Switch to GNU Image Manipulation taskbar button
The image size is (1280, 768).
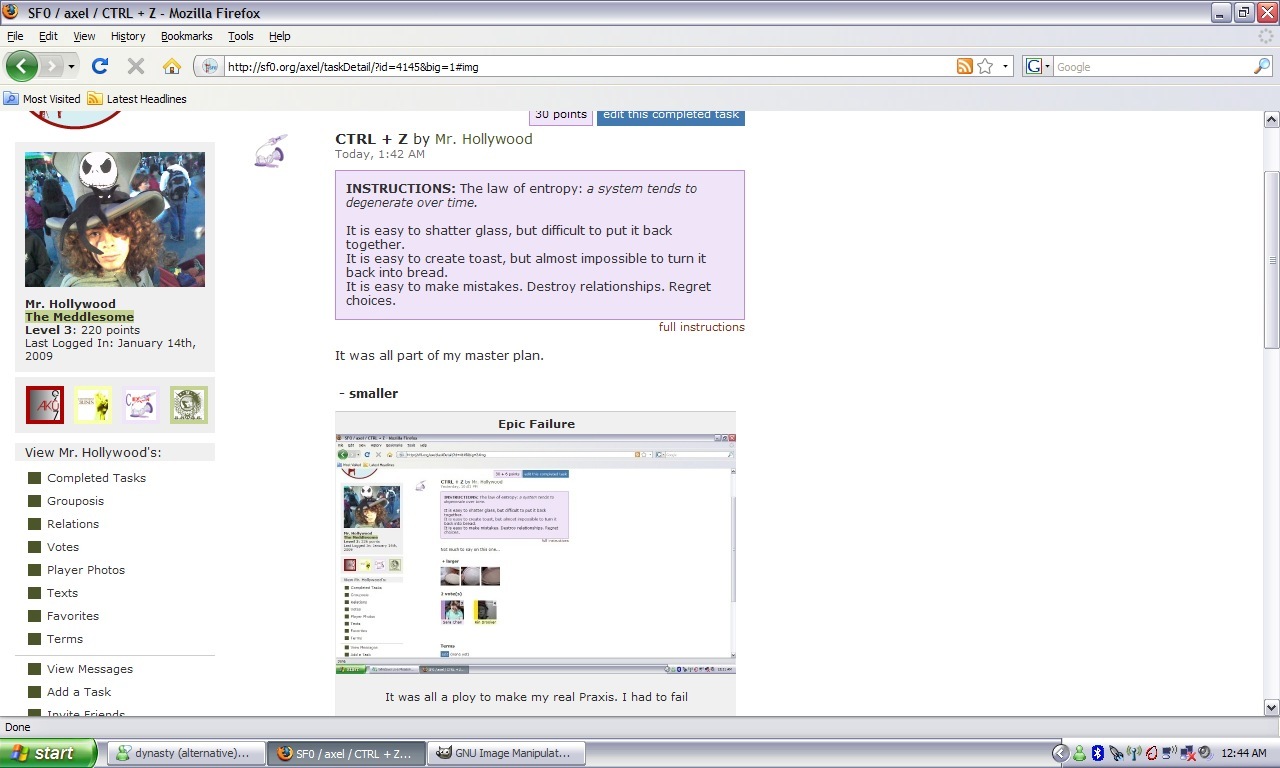click(x=501, y=753)
